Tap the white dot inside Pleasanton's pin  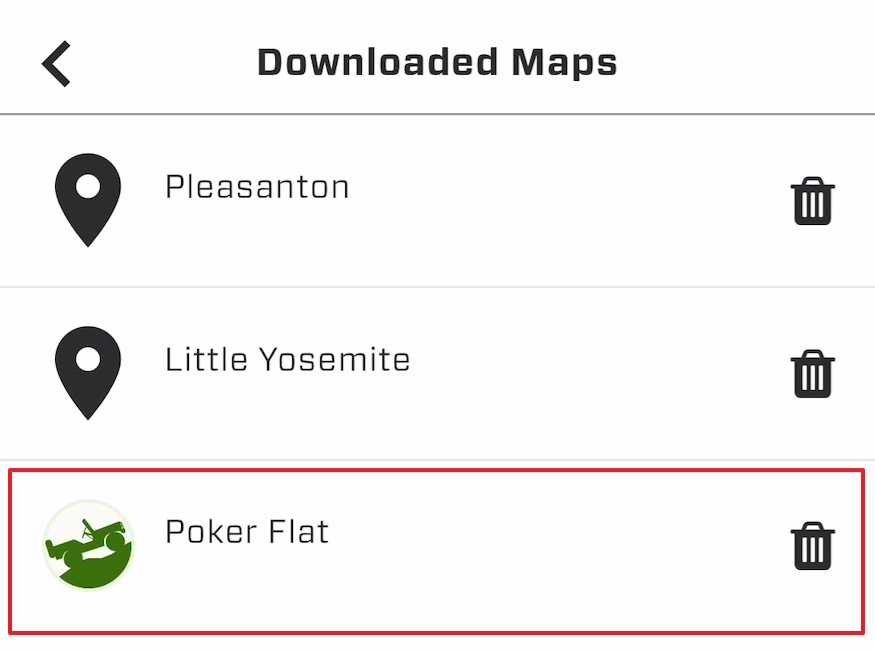[x=88, y=186]
